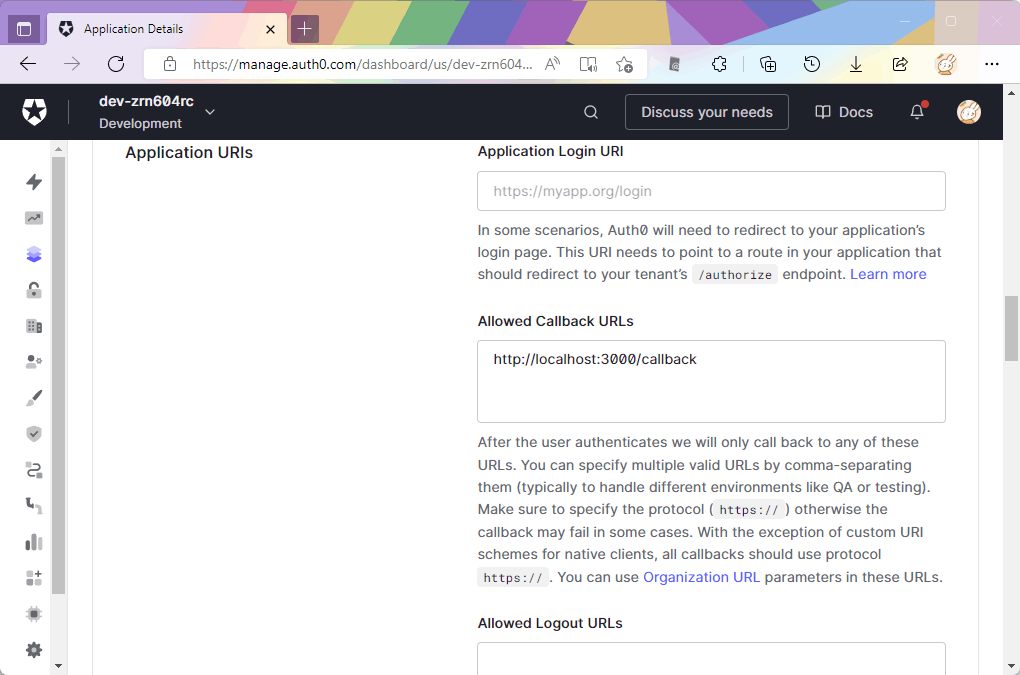
Task: Expand the dev-zrn604rc tenant dropdown
Action: click(x=210, y=112)
